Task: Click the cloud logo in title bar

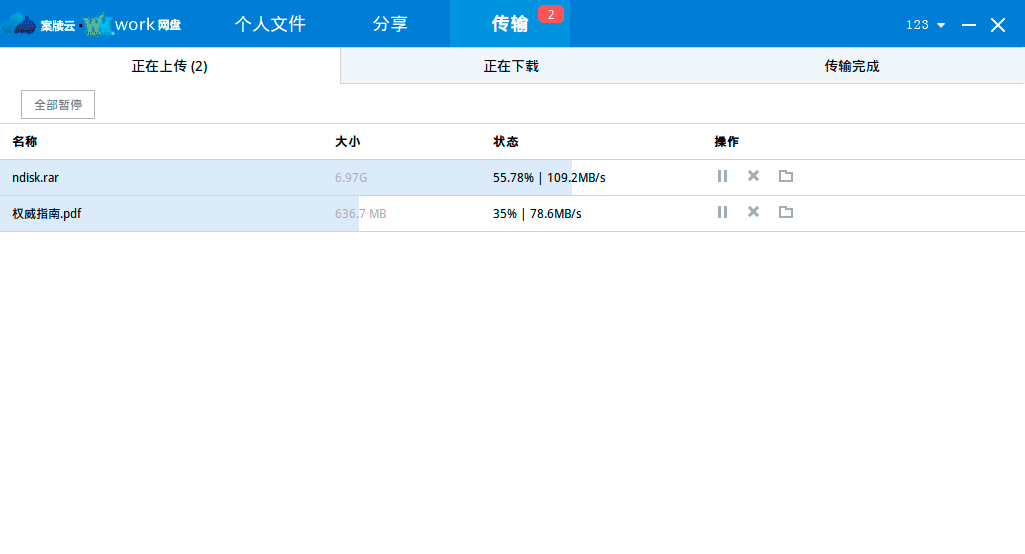Action: click(x=18, y=24)
